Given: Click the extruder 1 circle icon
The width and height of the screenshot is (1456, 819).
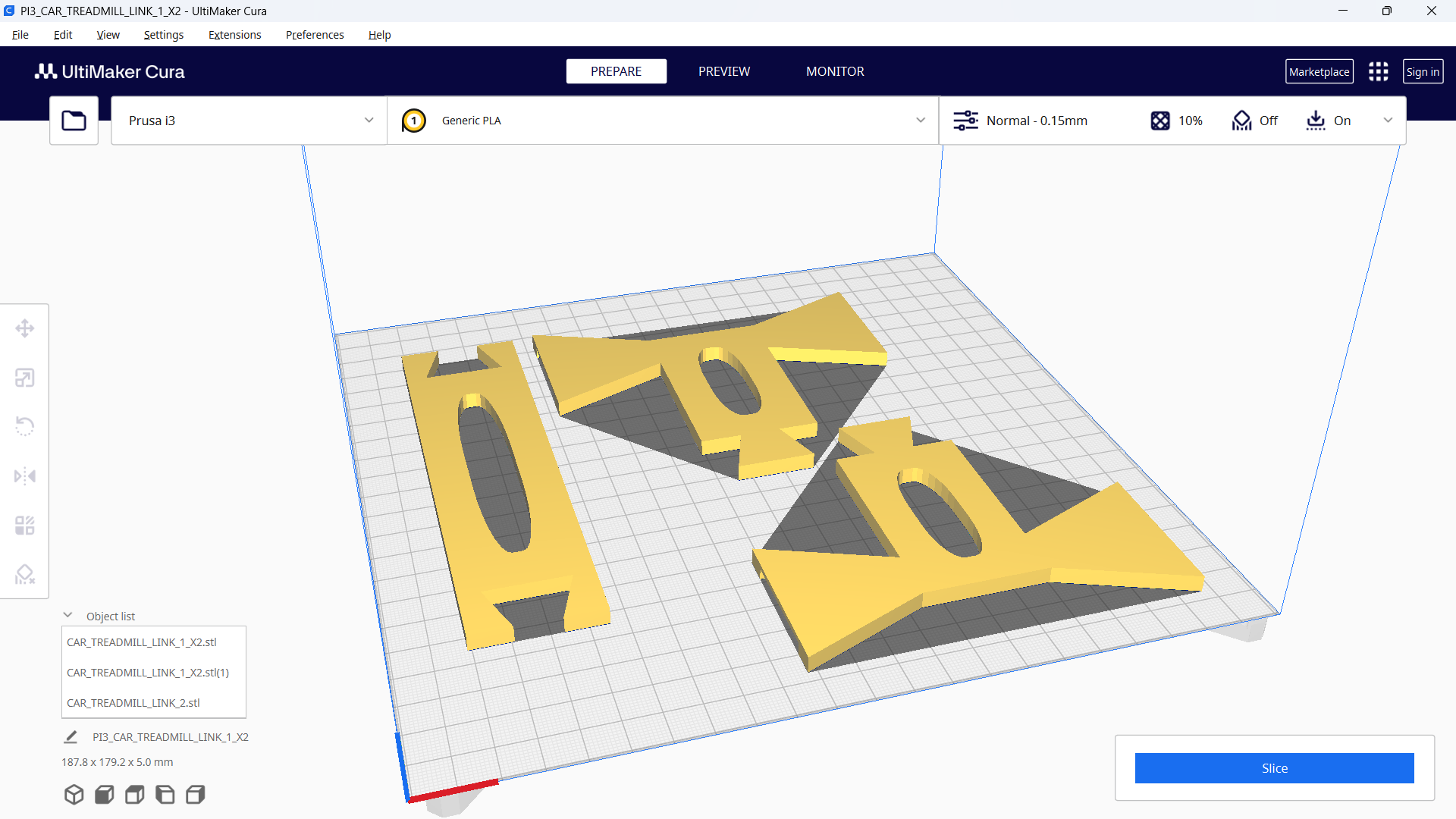Looking at the screenshot, I should [414, 121].
